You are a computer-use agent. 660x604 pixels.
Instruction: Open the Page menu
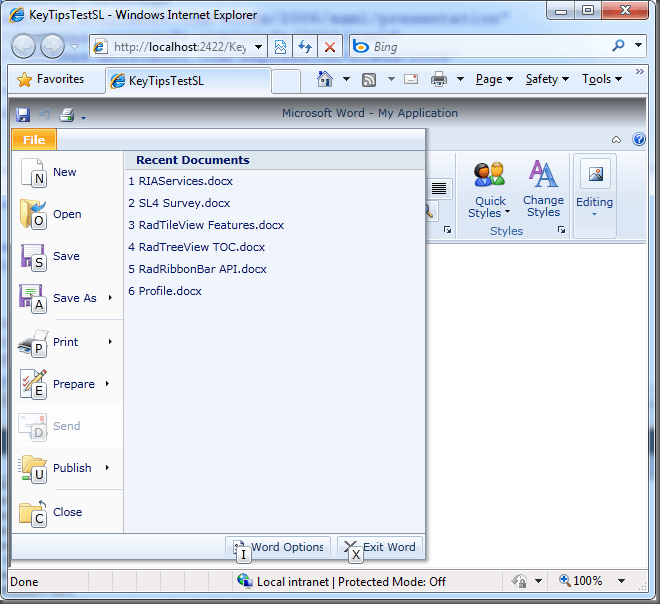tap(494, 79)
